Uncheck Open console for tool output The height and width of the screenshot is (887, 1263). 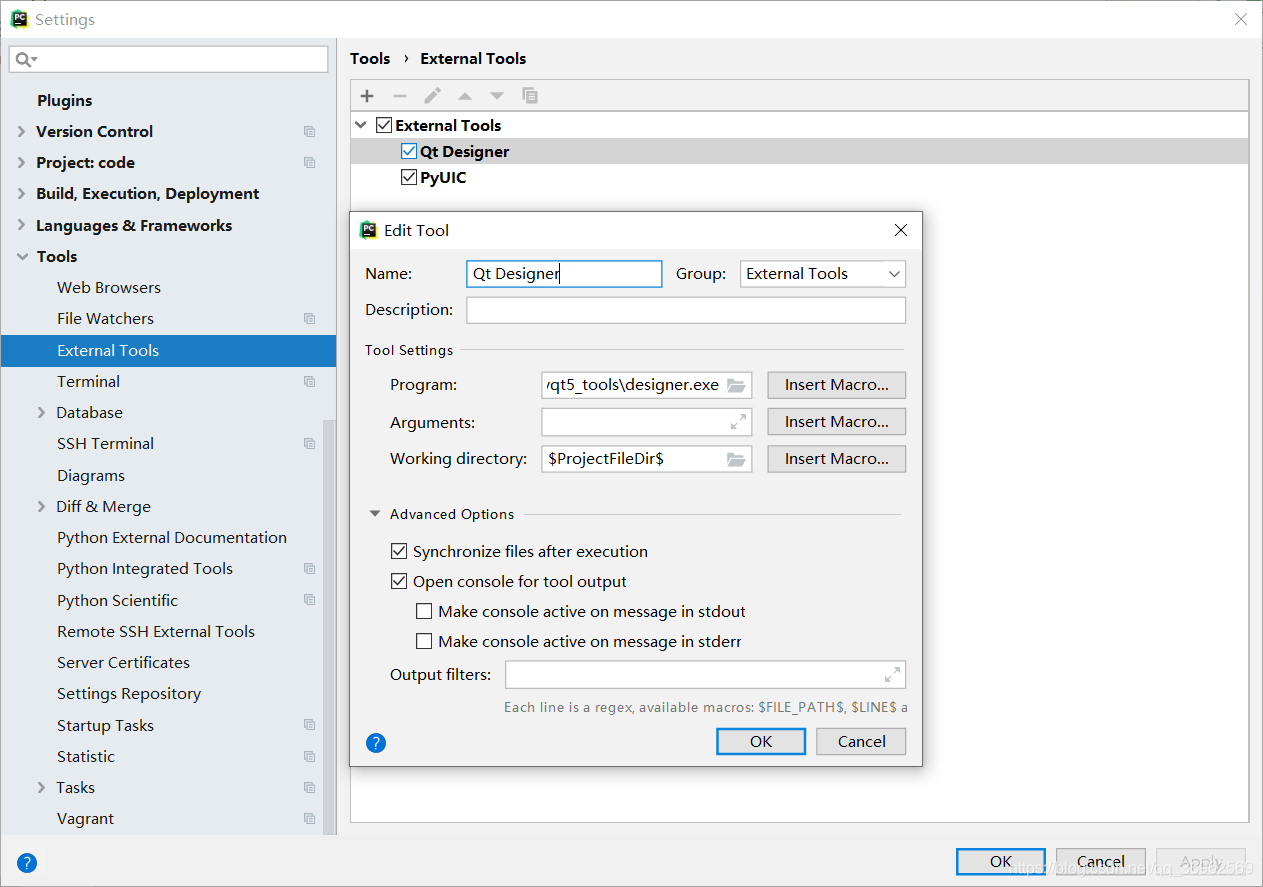click(398, 581)
